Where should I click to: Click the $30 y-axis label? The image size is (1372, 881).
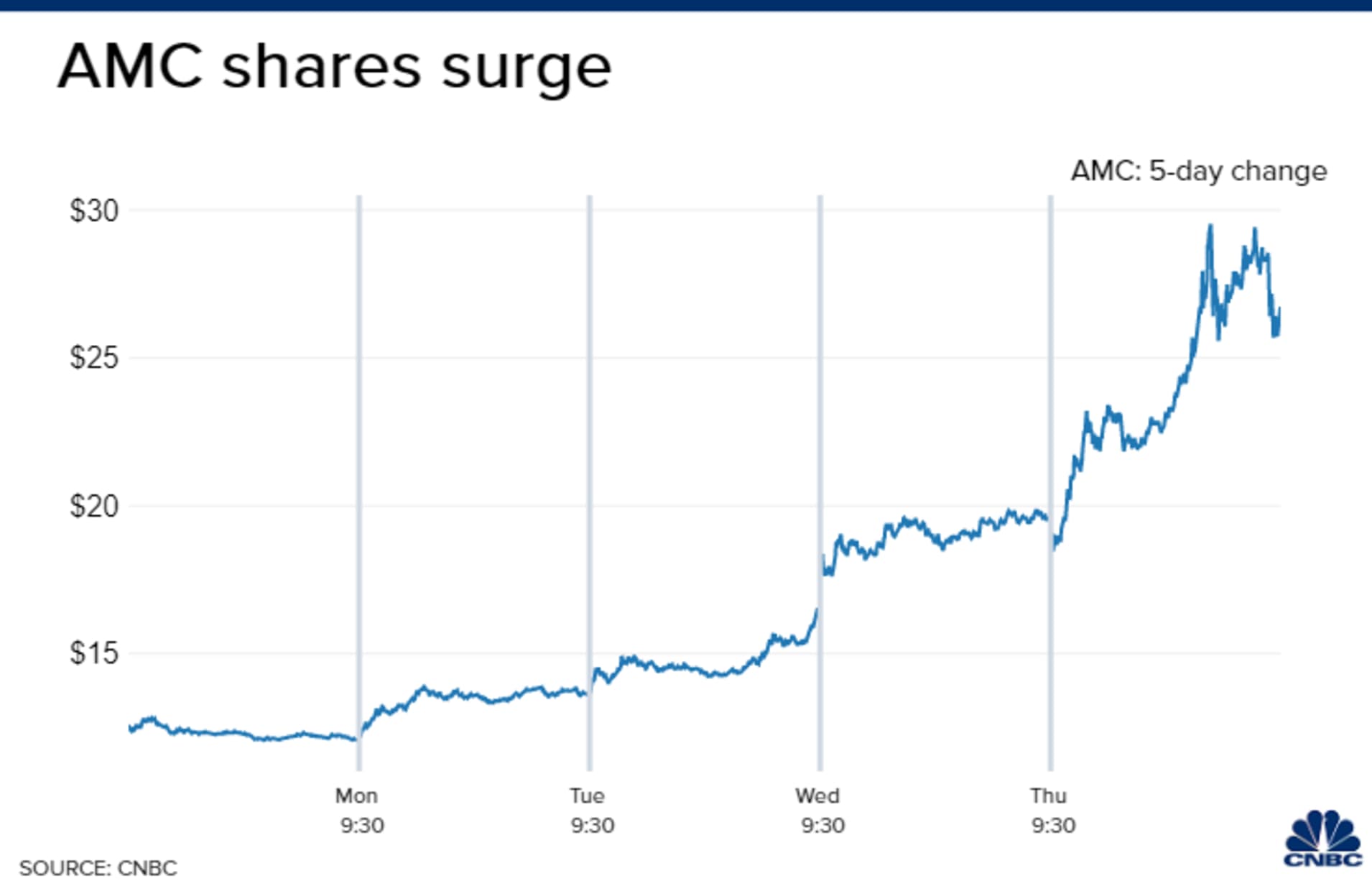point(94,211)
